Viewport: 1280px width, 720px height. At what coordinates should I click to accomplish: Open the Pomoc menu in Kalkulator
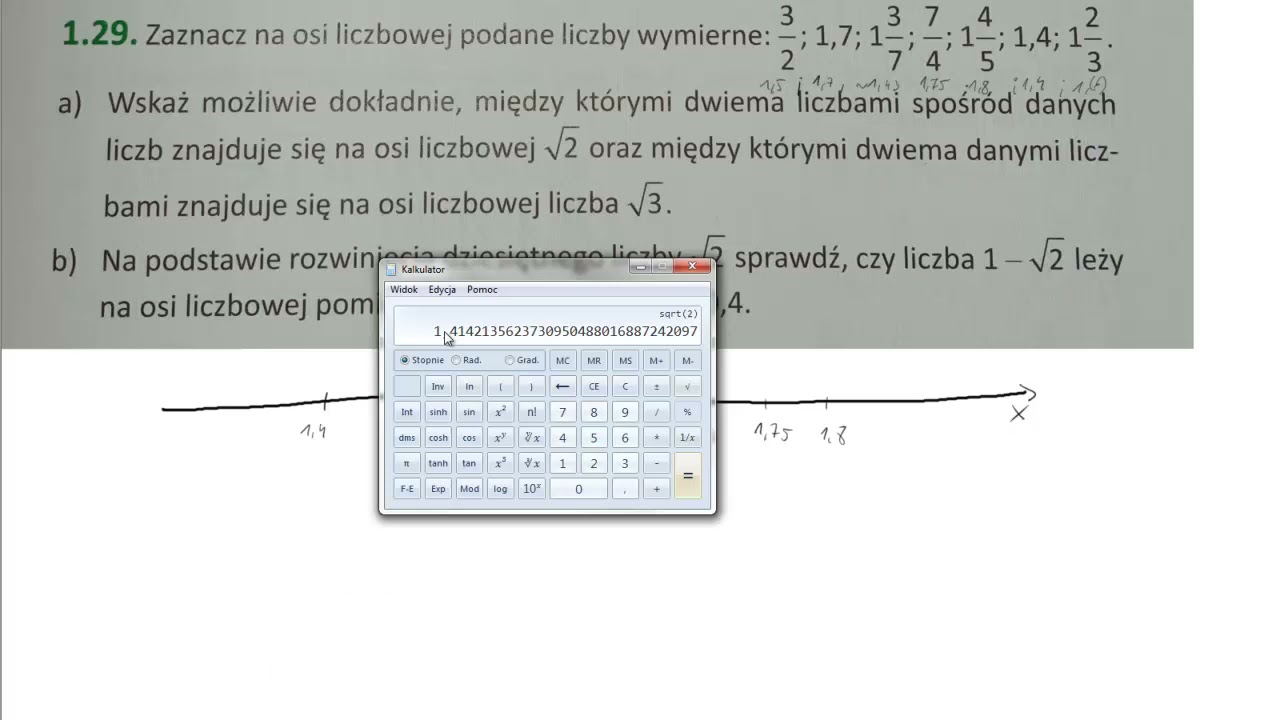click(482, 290)
